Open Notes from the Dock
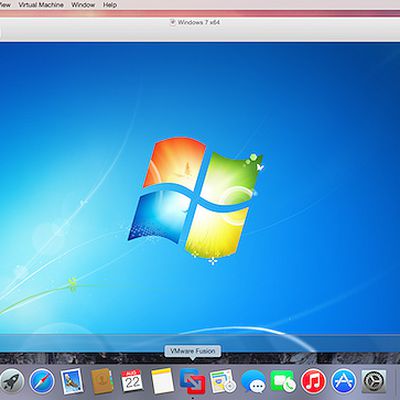This screenshot has height=400, width=400. coord(162,381)
